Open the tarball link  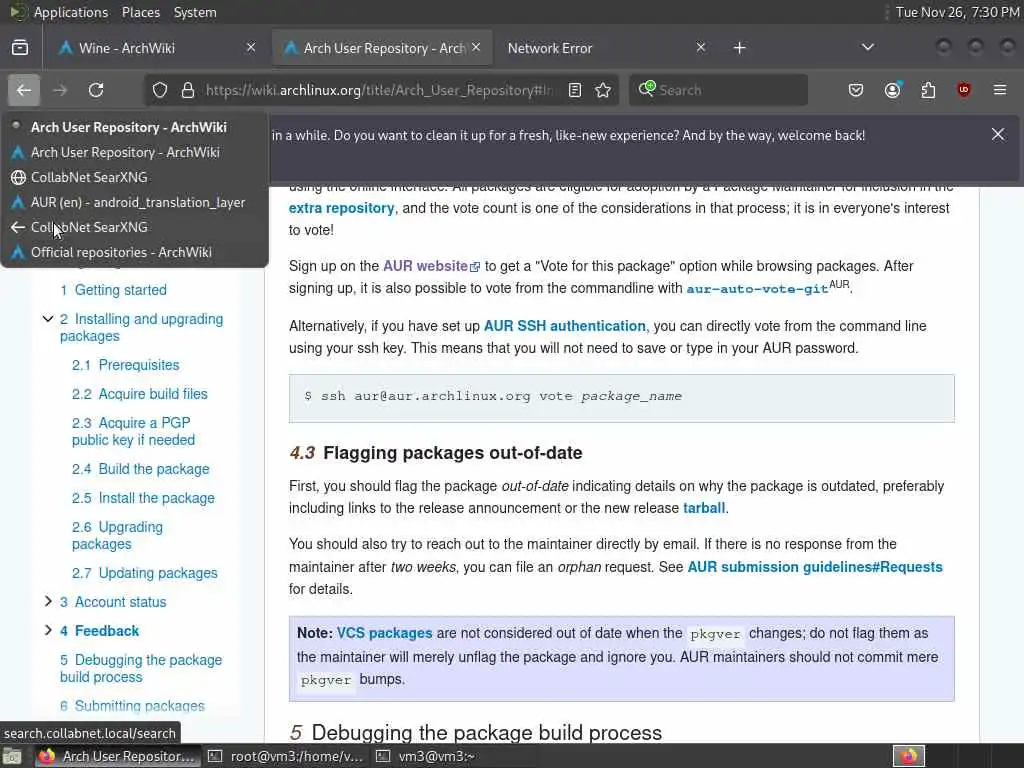point(704,508)
